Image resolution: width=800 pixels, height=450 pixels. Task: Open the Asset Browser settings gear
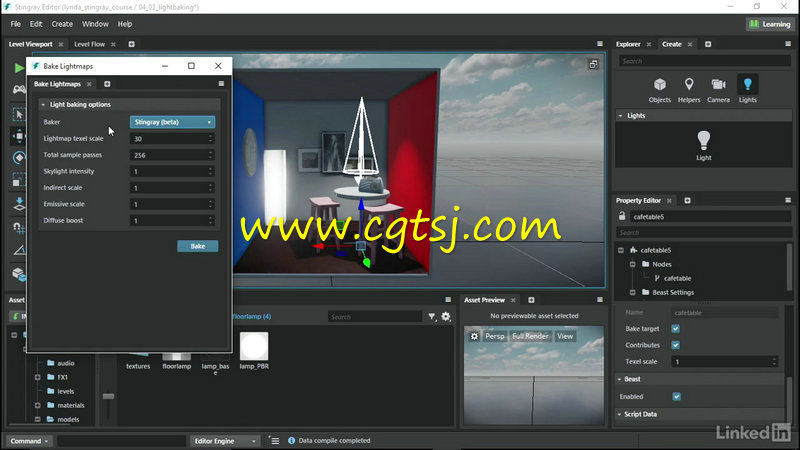[446, 317]
